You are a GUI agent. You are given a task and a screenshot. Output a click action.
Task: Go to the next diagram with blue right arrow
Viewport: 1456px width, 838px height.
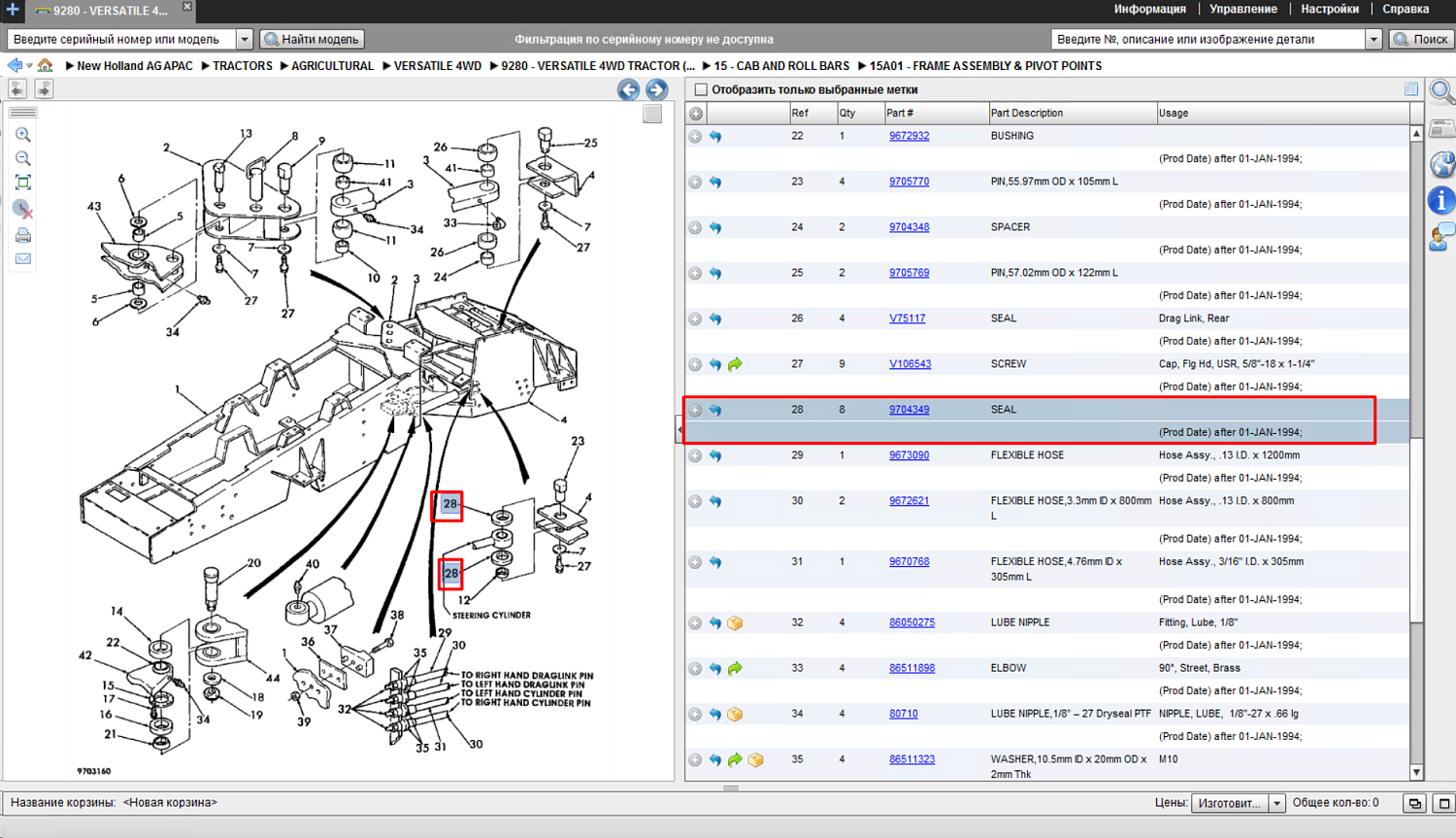657,90
